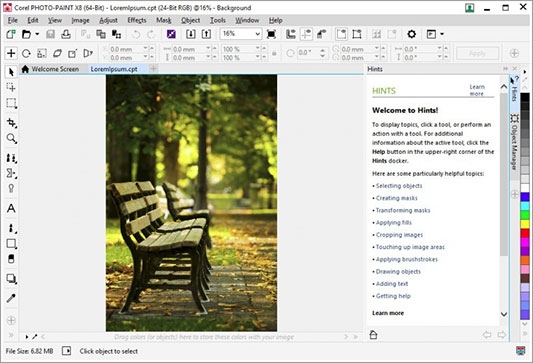Open the Cropping images hint link

coord(399,235)
